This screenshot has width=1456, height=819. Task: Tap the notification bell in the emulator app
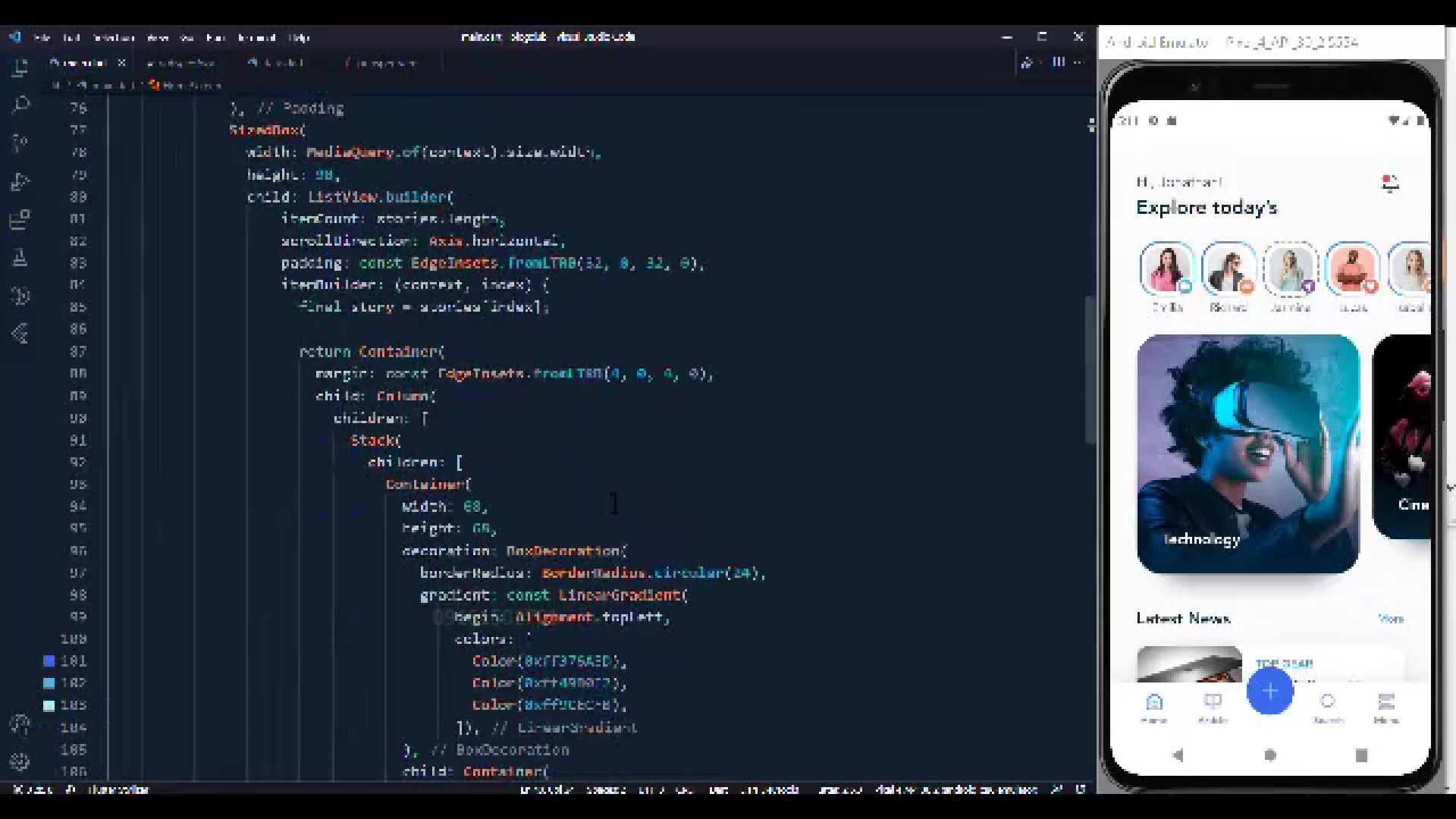click(1390, 184)
